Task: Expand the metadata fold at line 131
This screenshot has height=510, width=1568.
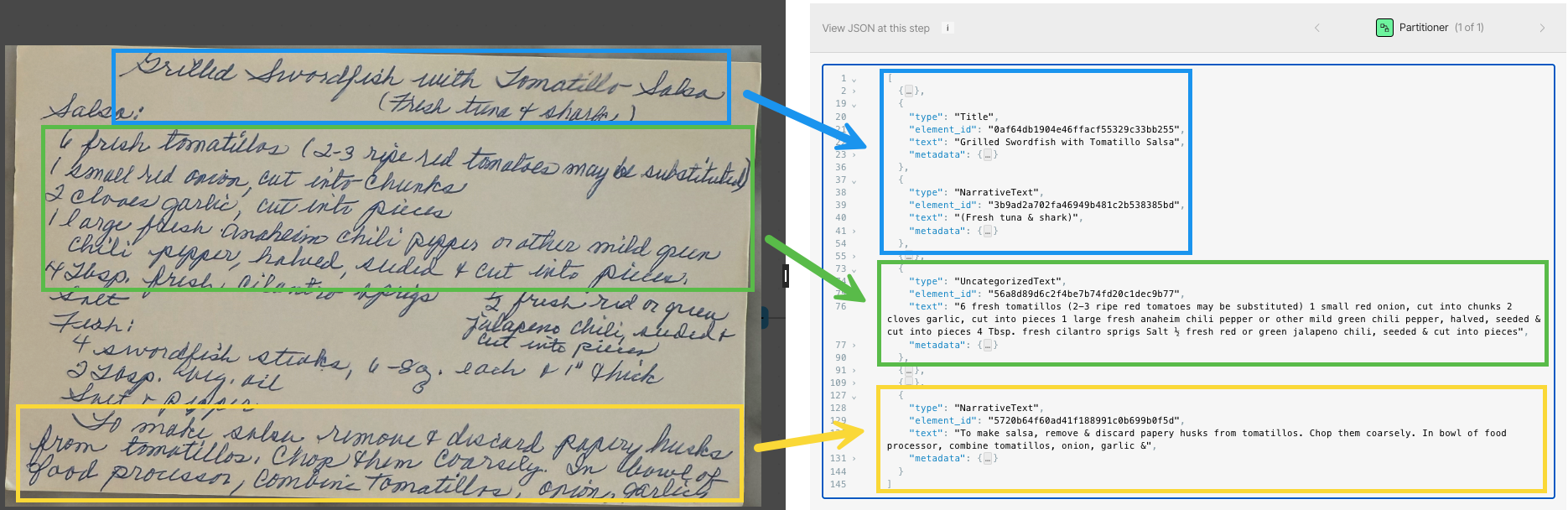Action: [x=854, y=459]
